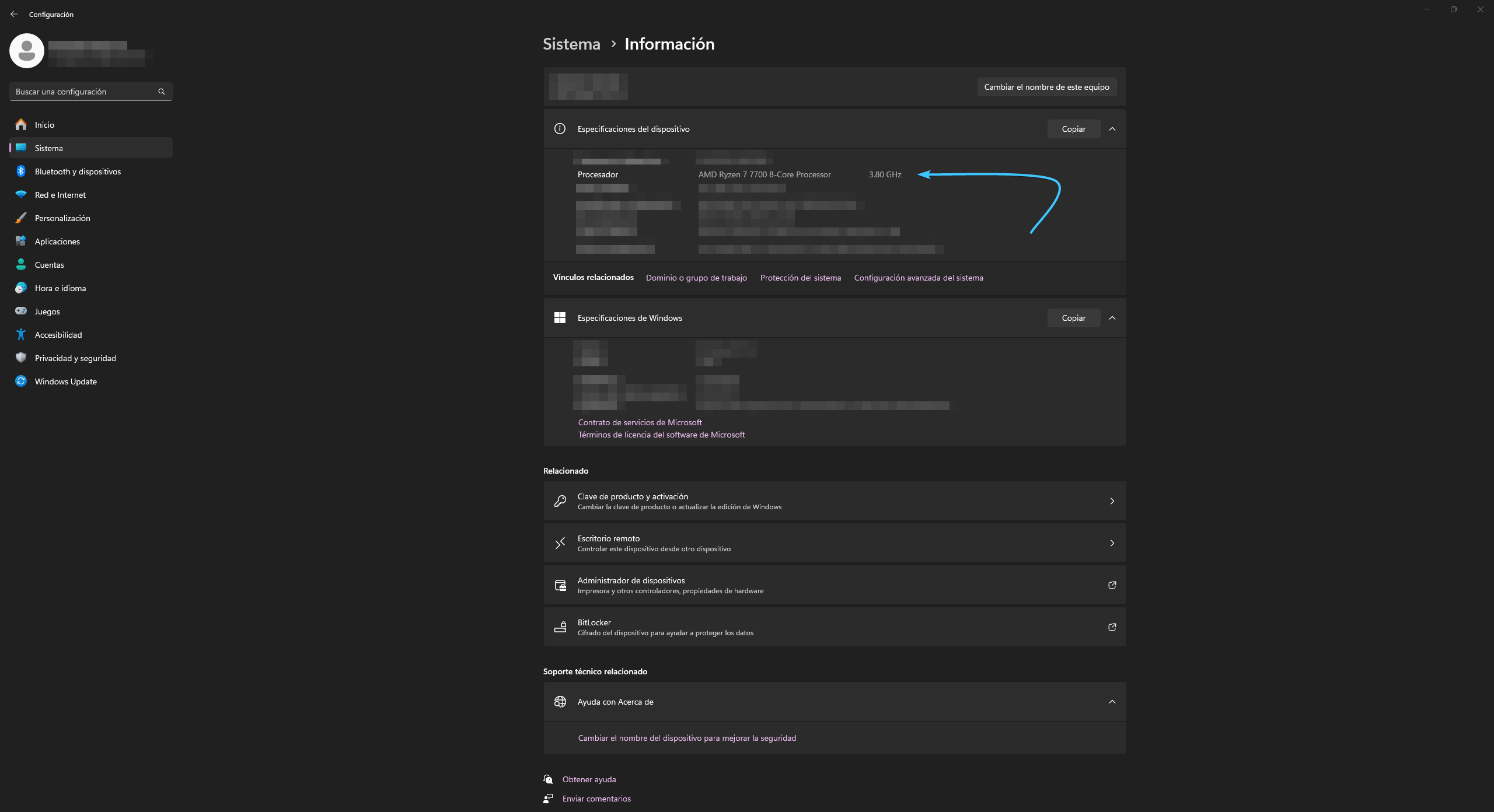
Task: Focus the Buscar una configuración search field
Action: (91, 92)
